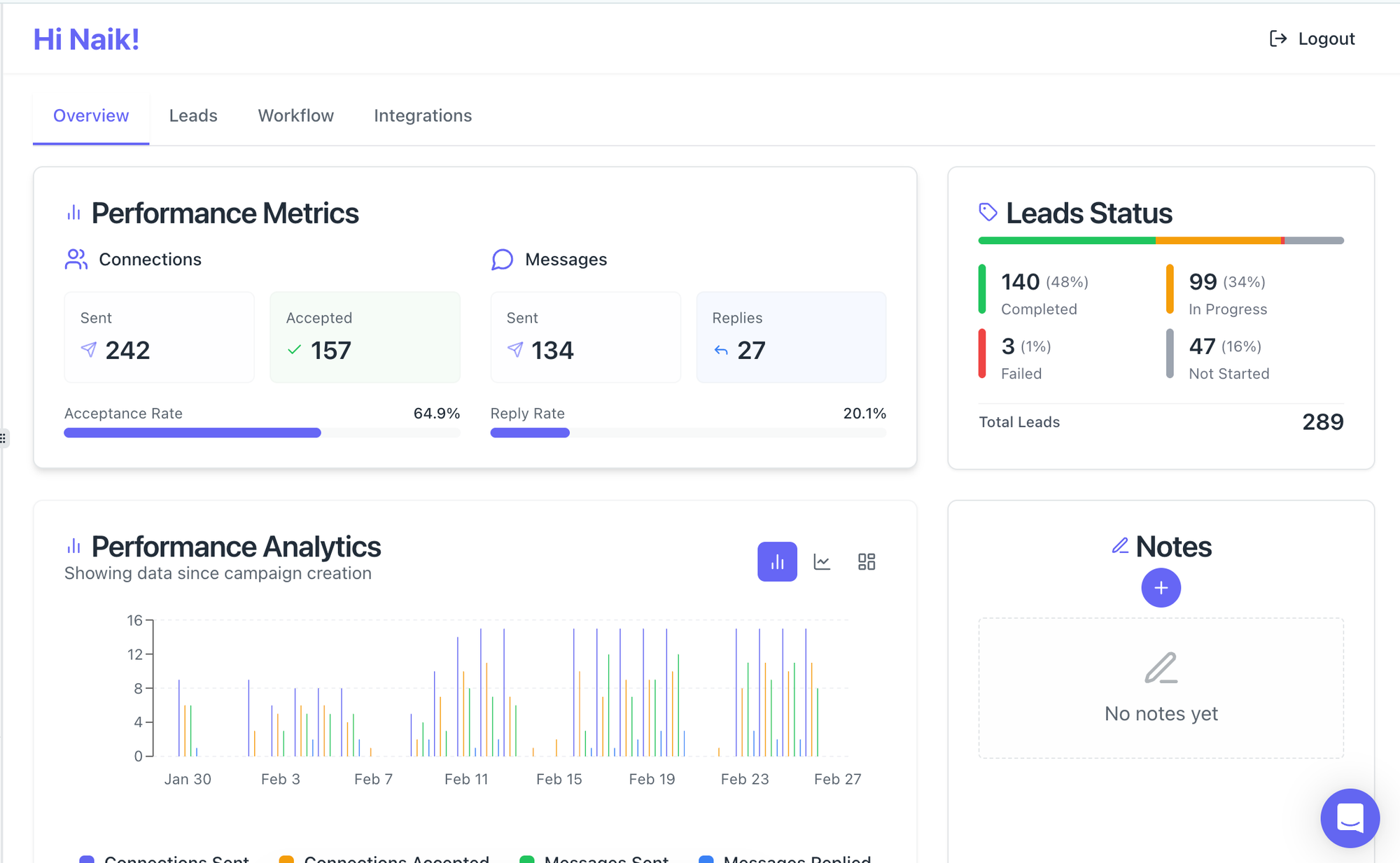Click the Notes pencil header icon
Image resolution: width=1400 pixels, height=863 pixels.
(1120, 546)
